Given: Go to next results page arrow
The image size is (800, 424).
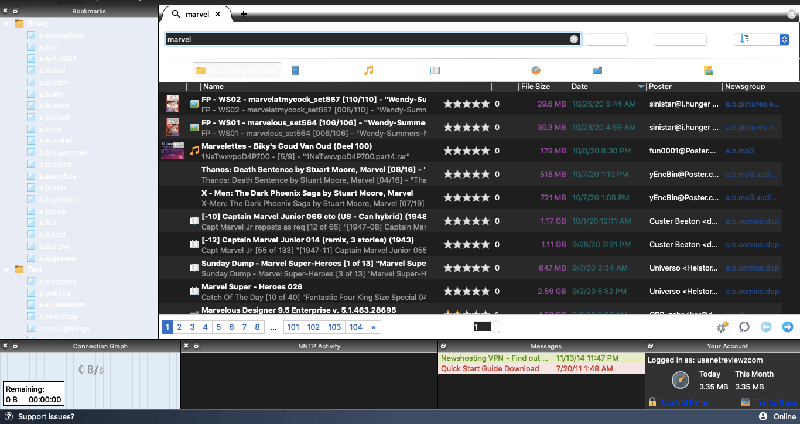Looking at the screenshot, I should (787, 327).
